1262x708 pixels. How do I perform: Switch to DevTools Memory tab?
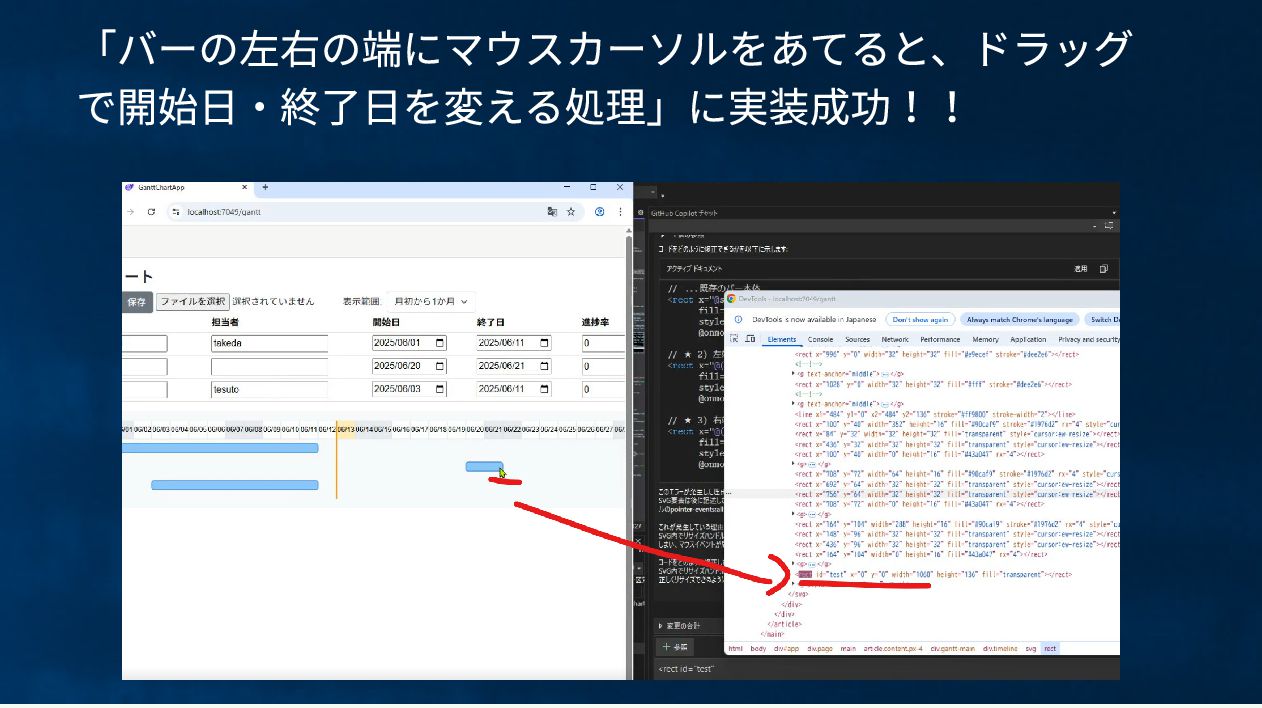click(985, 340)
